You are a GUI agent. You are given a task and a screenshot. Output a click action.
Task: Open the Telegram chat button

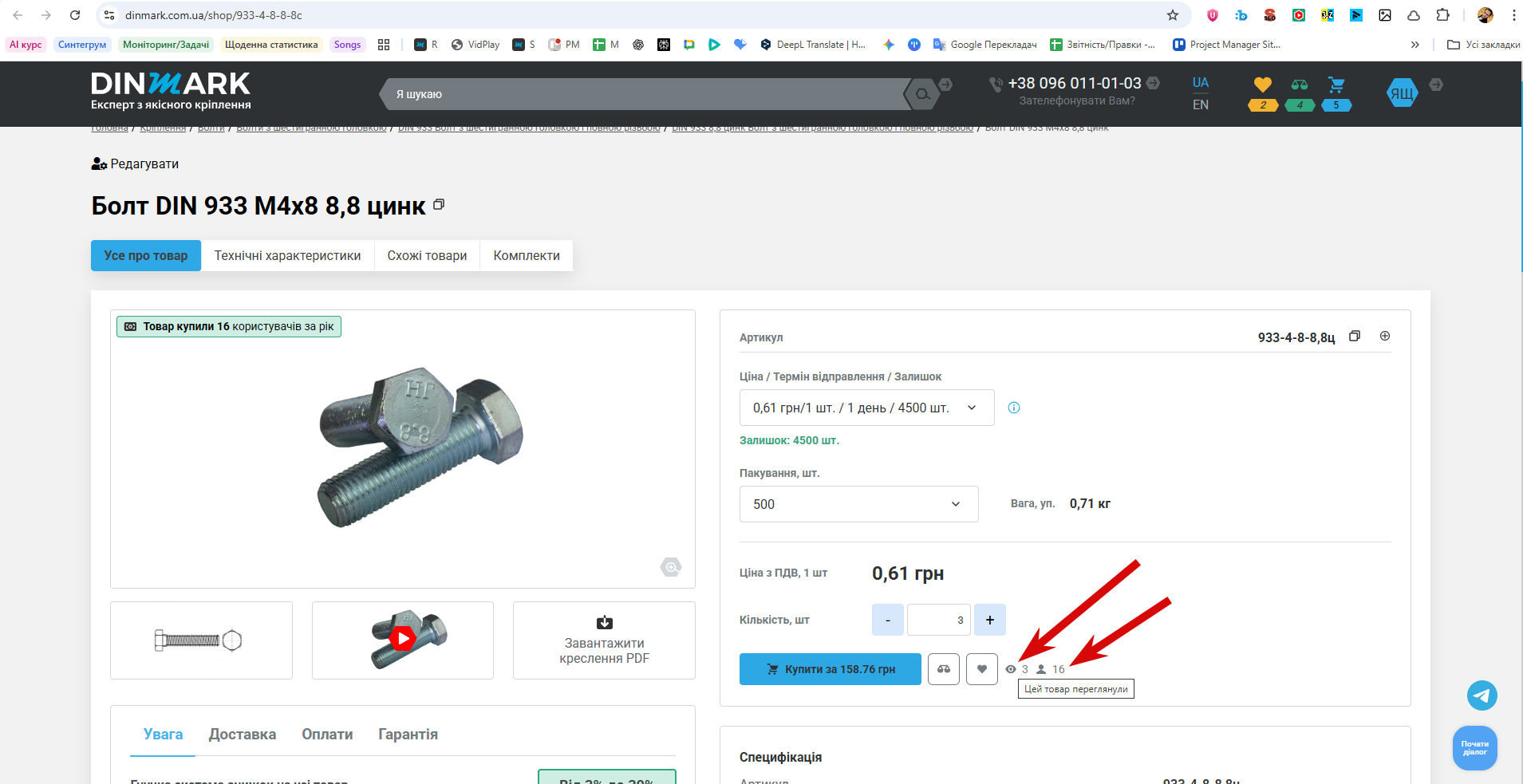tap(1482, 695)
